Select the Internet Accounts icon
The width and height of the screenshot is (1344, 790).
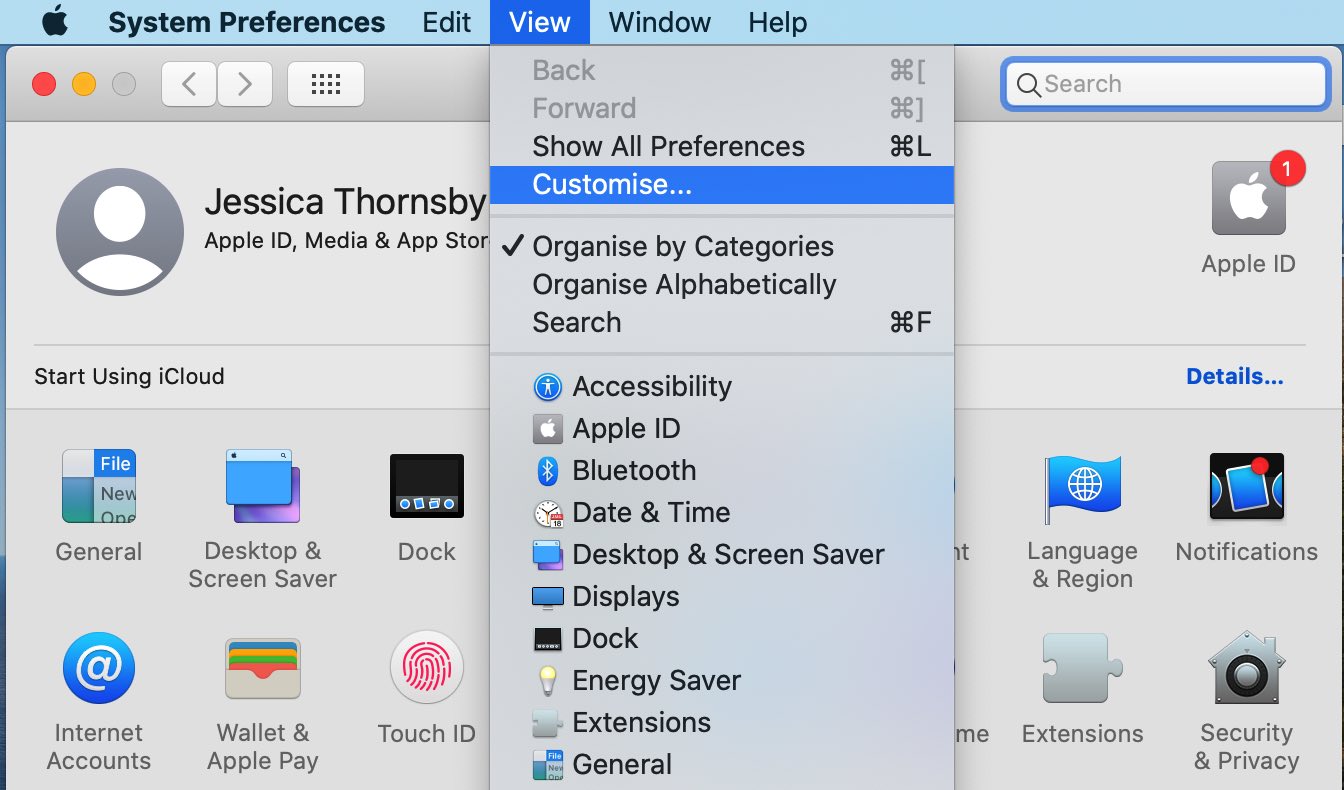(x=98, y=667)
